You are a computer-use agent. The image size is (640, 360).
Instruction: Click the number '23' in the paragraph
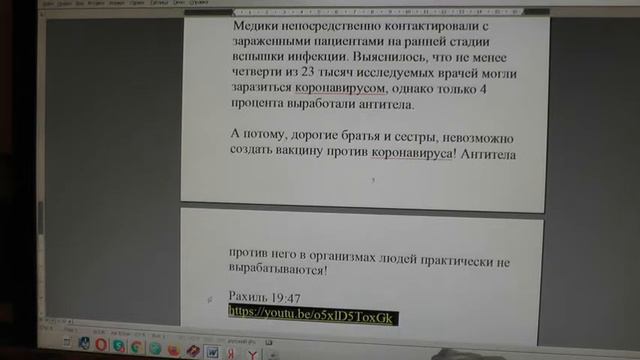click(308, 72)
